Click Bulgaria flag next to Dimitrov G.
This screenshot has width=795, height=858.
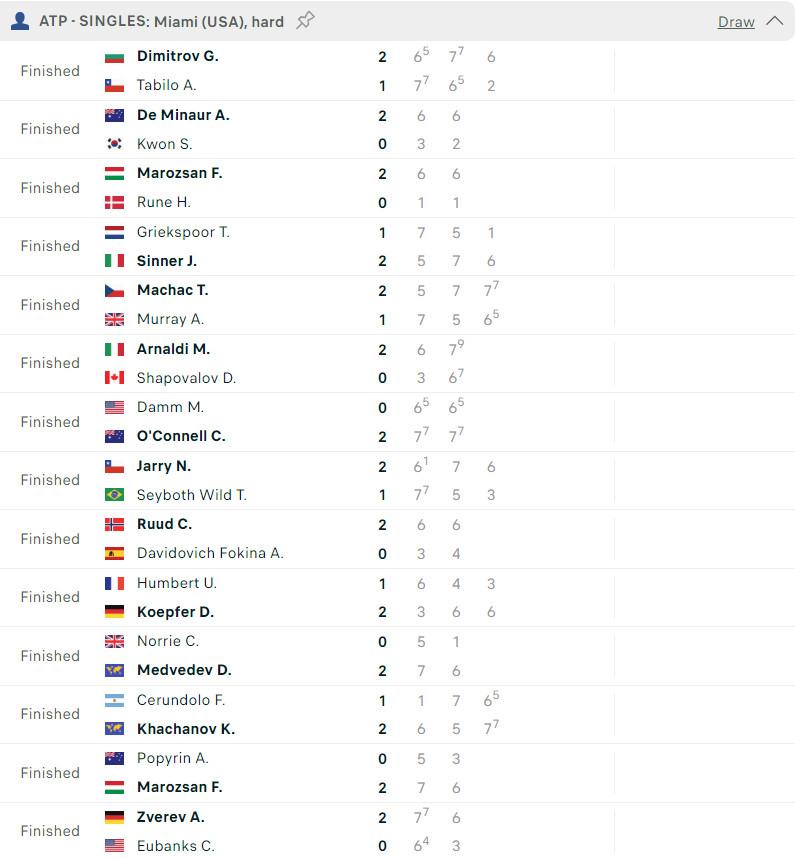pos(114,56)
